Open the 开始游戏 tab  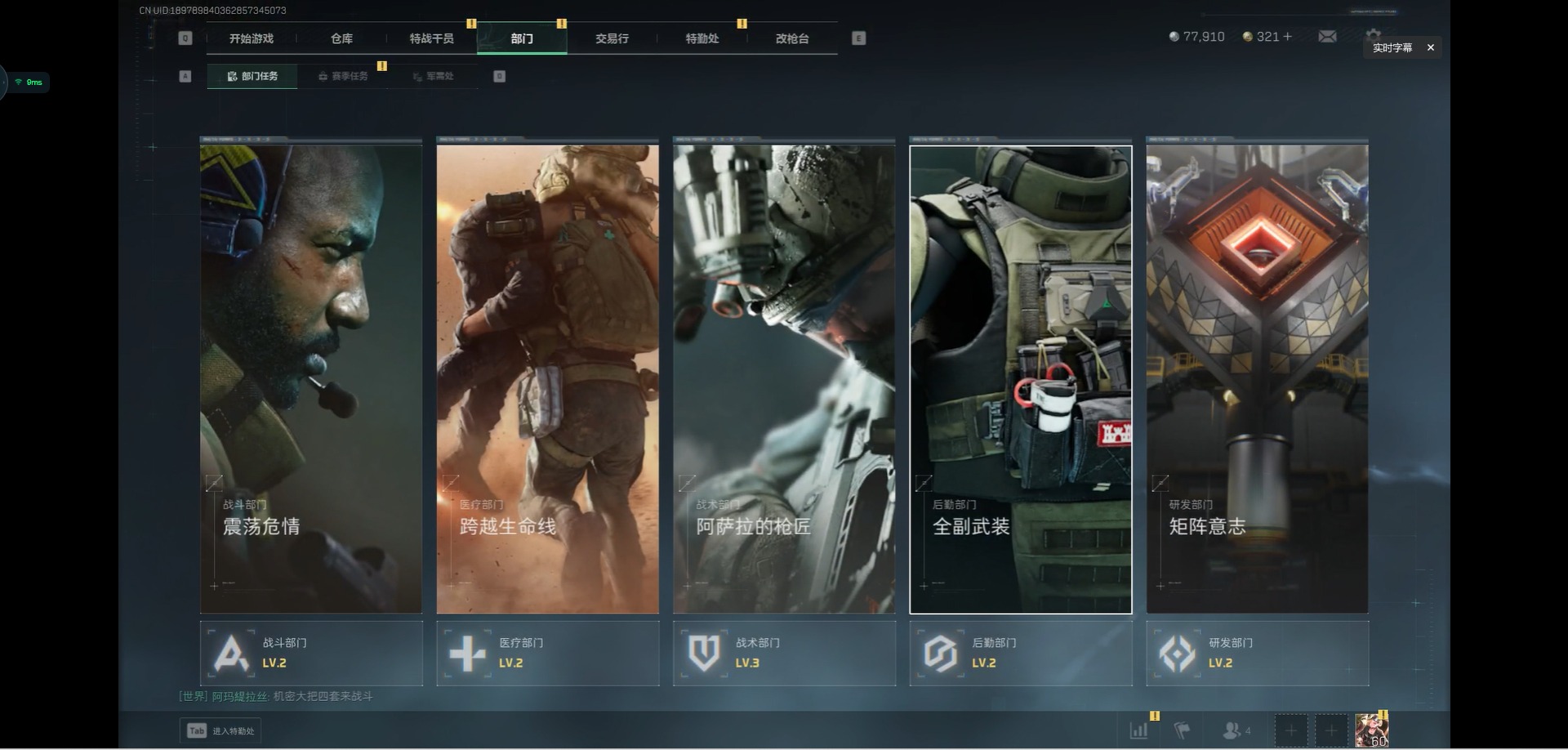[x=252, y=38]
